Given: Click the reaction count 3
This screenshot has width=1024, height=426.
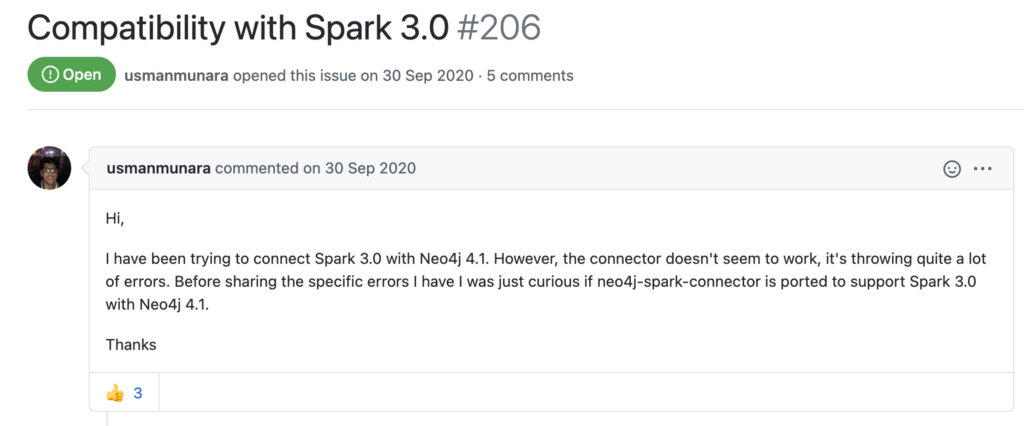Looking at the screenshot, I should (138, 393).
